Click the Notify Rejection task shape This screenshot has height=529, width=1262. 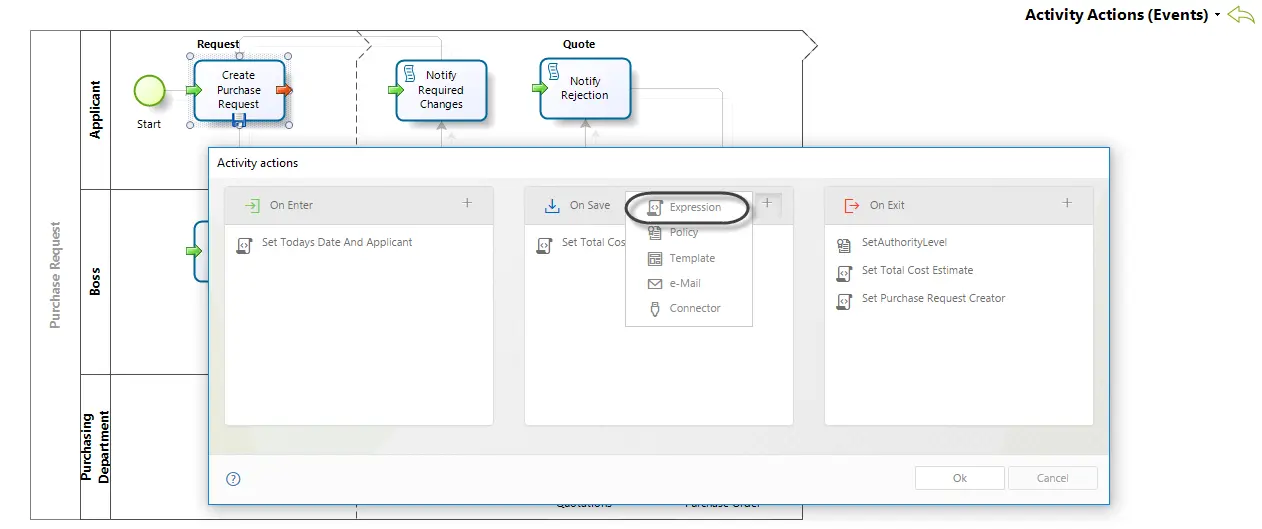point(585,88)
